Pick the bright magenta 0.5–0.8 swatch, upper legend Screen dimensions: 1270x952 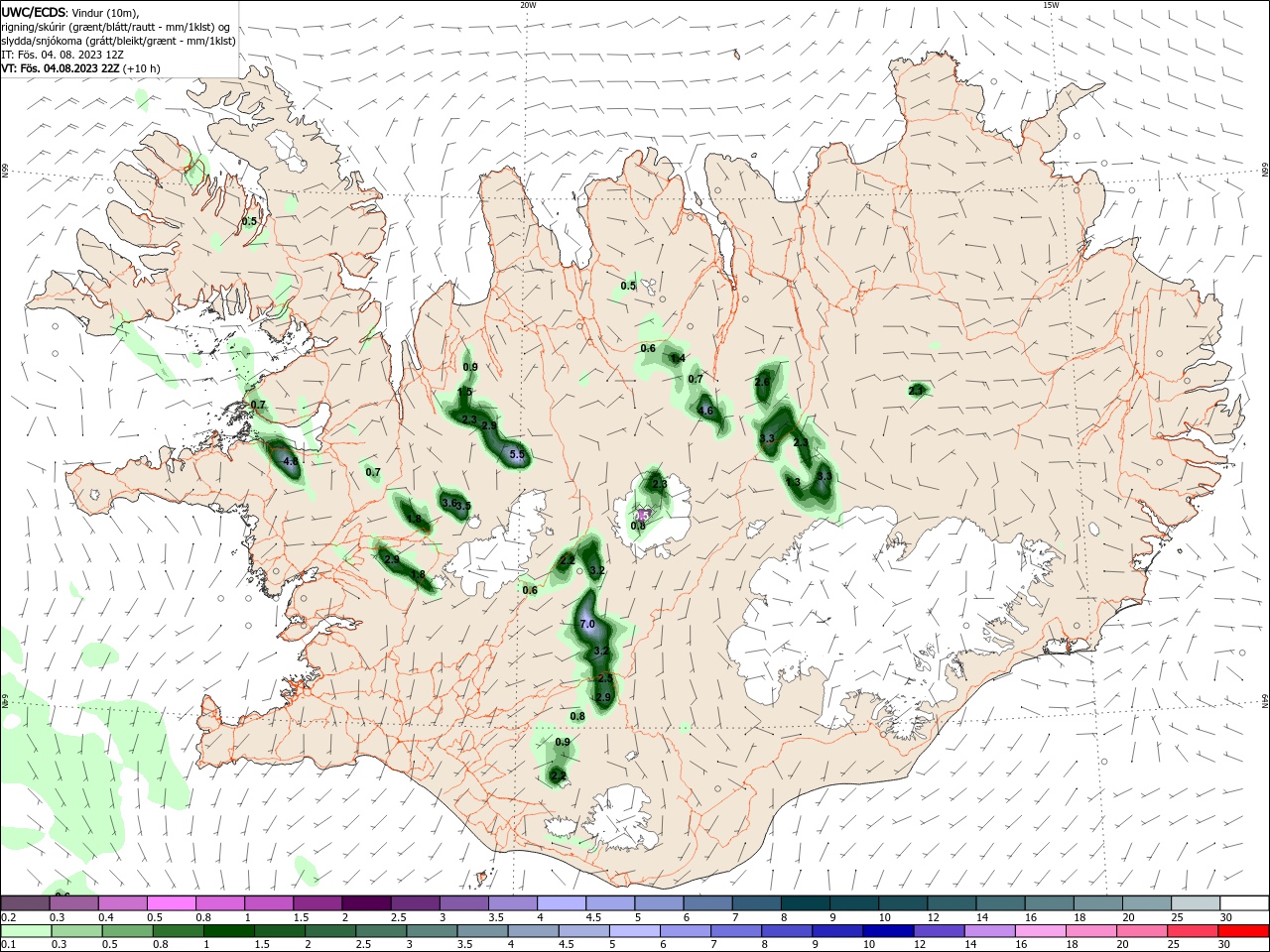tap(171, 903)
